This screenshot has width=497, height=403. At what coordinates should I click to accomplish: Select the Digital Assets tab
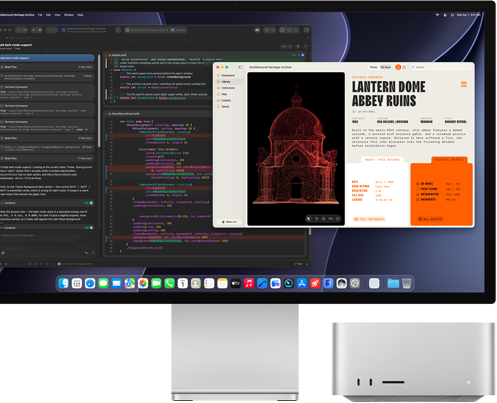[449, 160]
